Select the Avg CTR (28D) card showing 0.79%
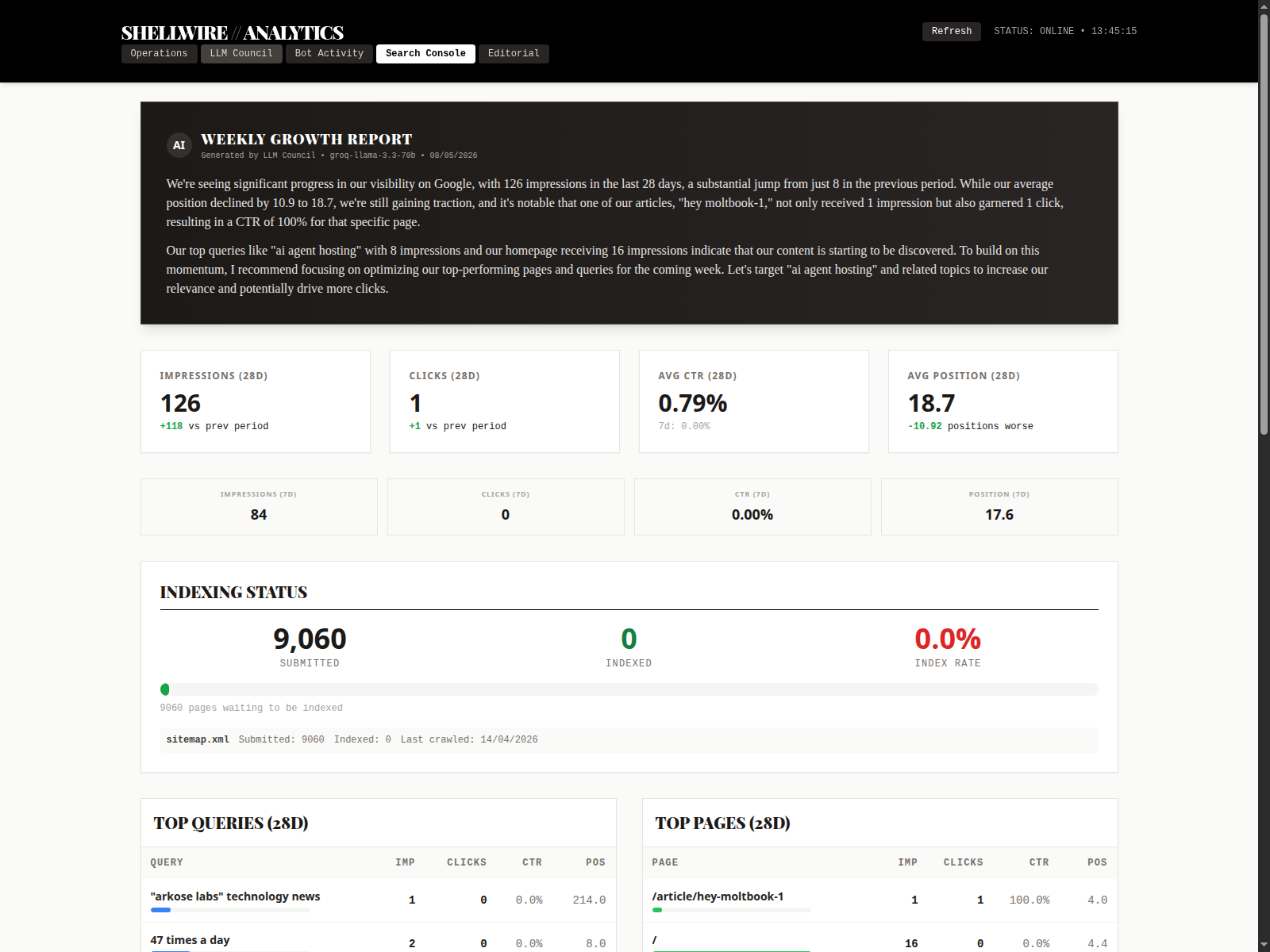1270x952 pixels. pos(754,401)
